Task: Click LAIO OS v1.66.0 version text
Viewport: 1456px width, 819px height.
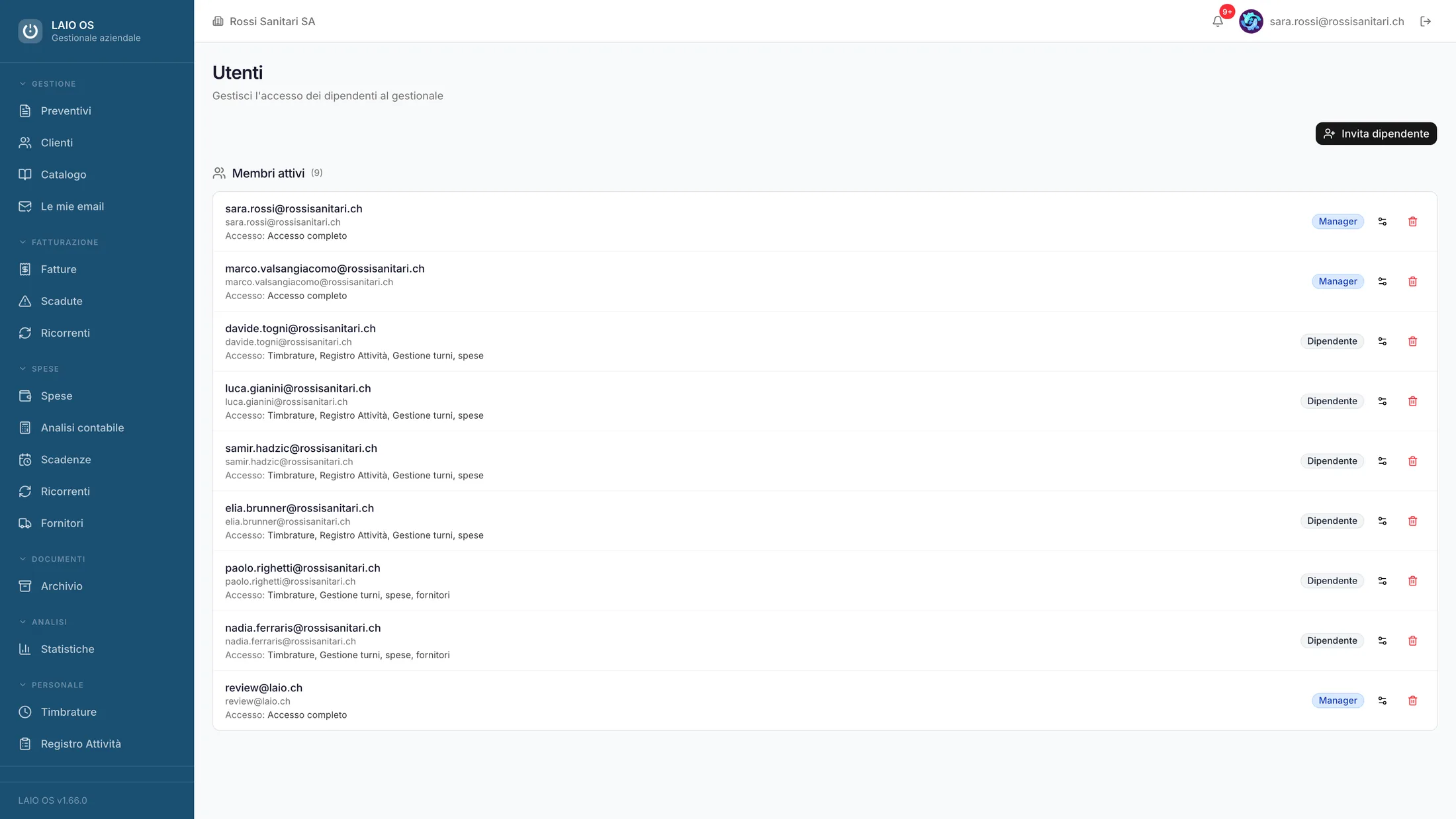Action: (53, 800)
